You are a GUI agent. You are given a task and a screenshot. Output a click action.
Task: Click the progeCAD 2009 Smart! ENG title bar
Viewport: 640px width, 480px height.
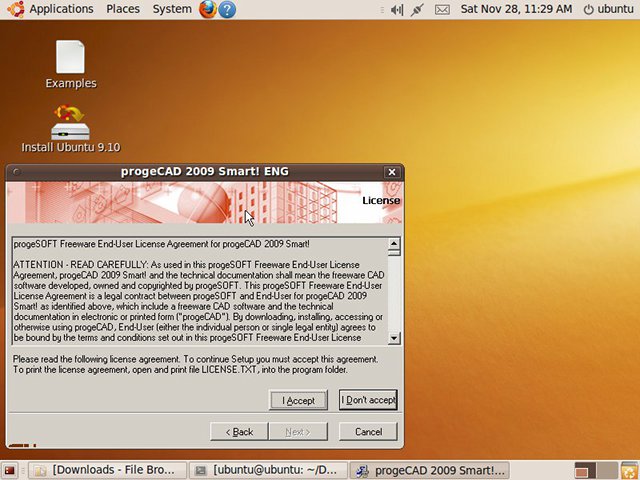(204, 171)
